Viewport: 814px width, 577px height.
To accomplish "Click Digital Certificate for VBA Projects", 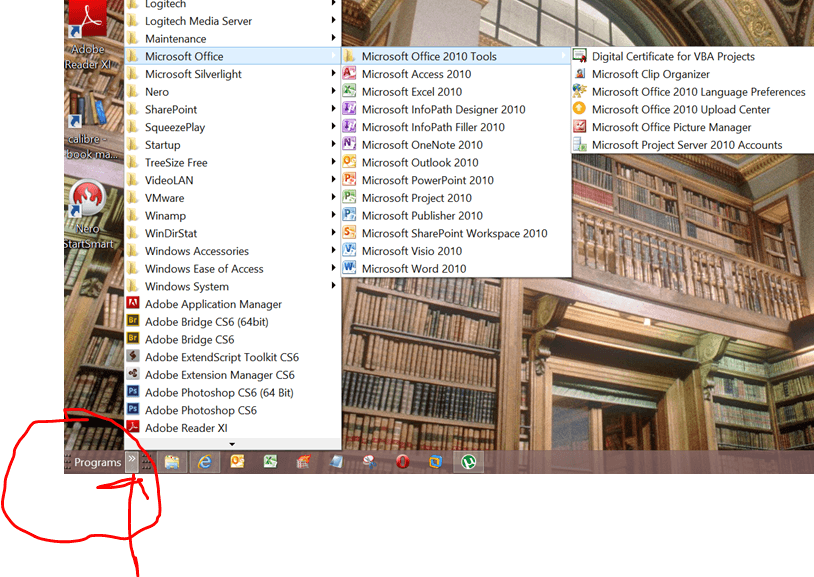I will (672, 57).
